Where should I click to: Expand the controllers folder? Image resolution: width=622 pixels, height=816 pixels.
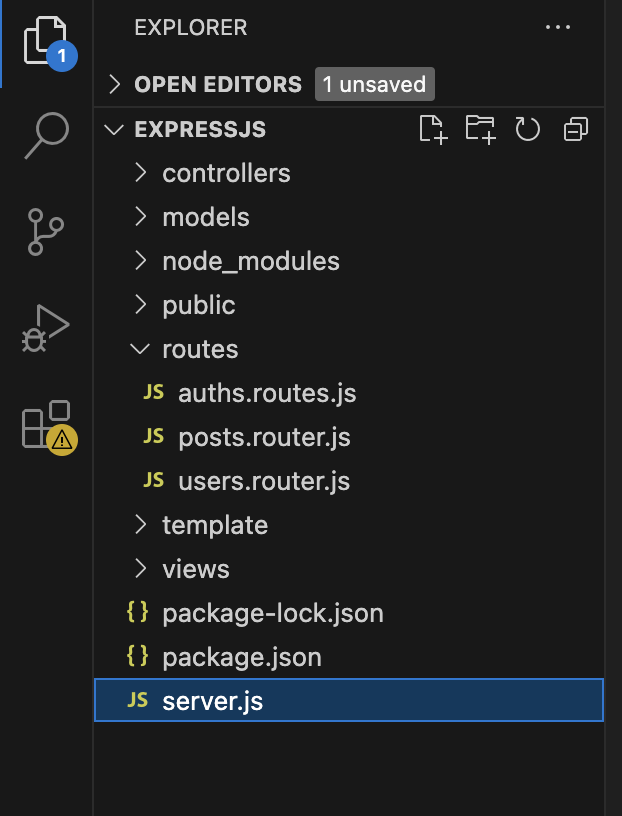click(x=225, y=173)
